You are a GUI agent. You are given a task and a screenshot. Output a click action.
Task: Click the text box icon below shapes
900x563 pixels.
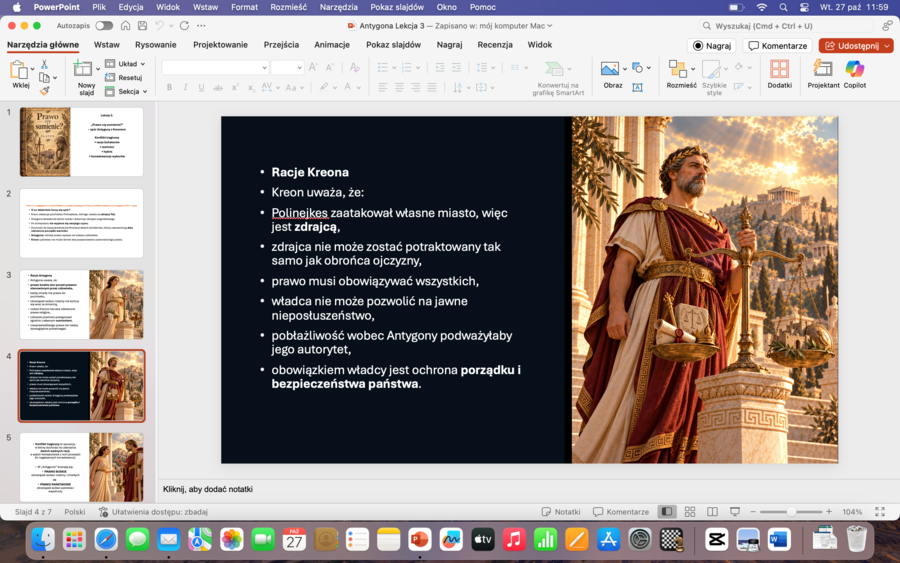pos(637,87)
